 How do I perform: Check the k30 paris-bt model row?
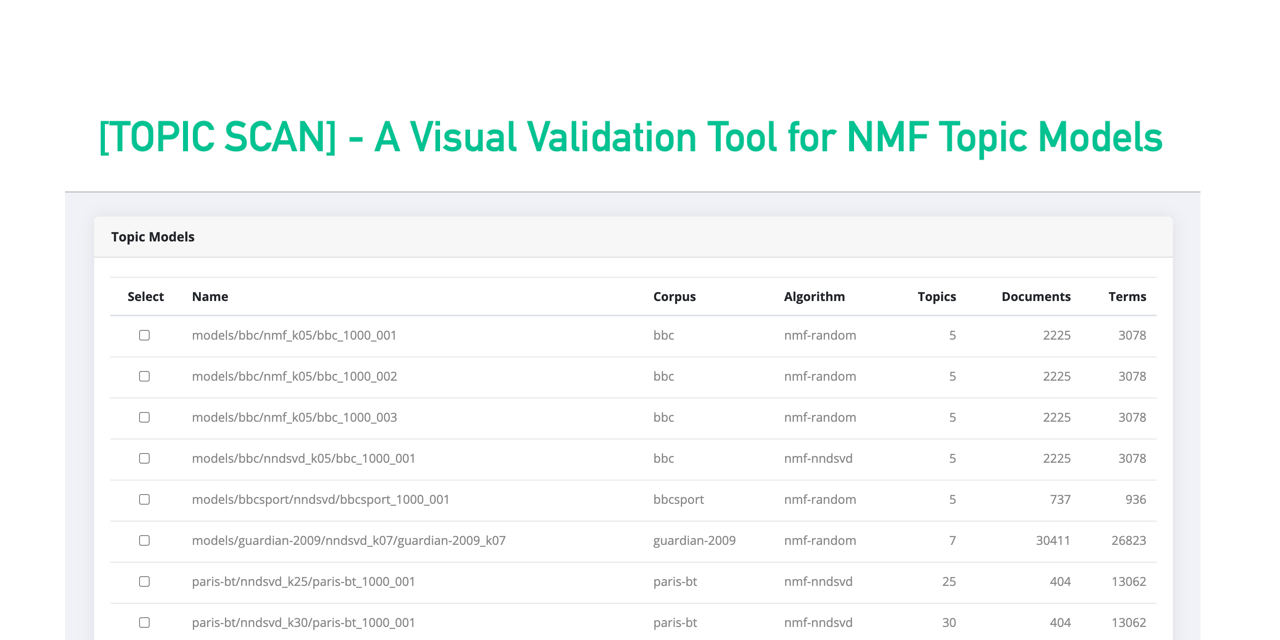click(144, 622)
